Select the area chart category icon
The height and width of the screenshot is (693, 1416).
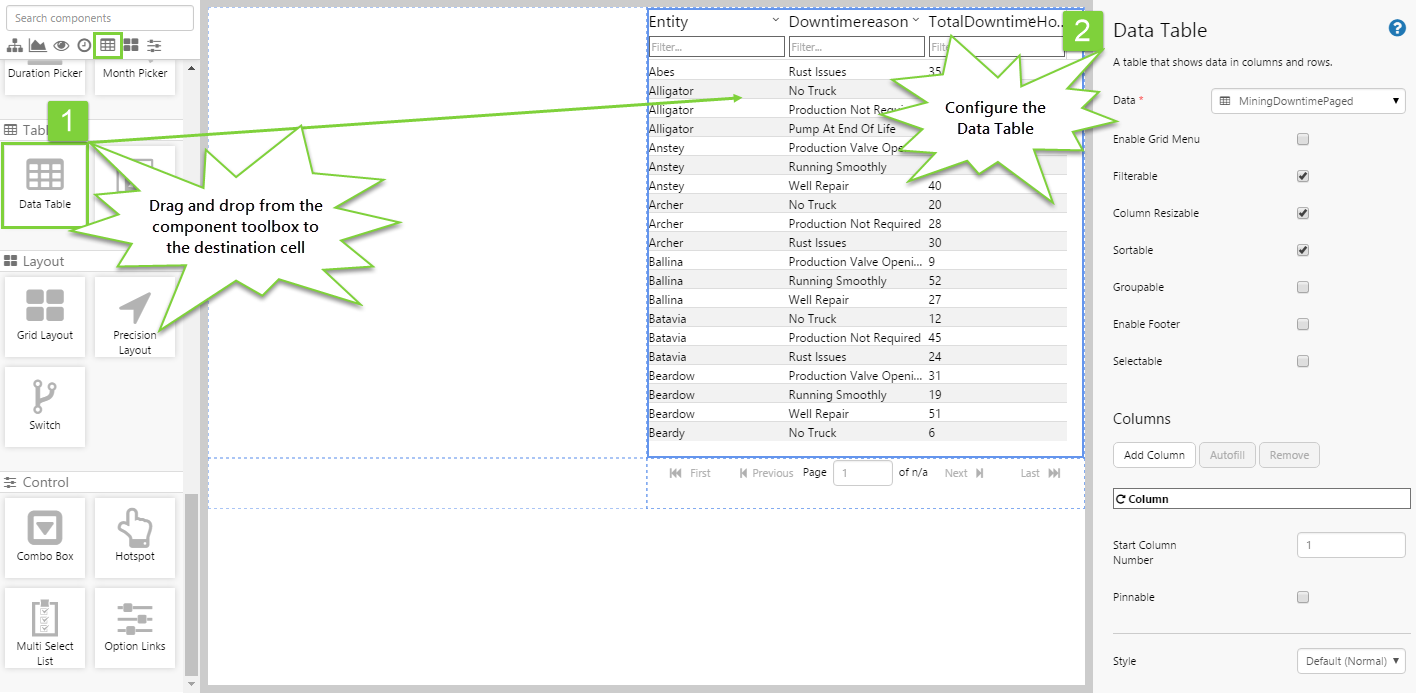[37, 45]
